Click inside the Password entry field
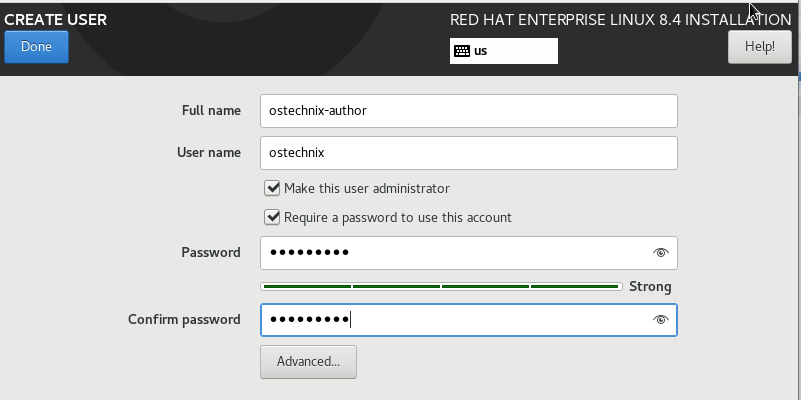The width and height of the screenshot is (801, 400). 468,252
